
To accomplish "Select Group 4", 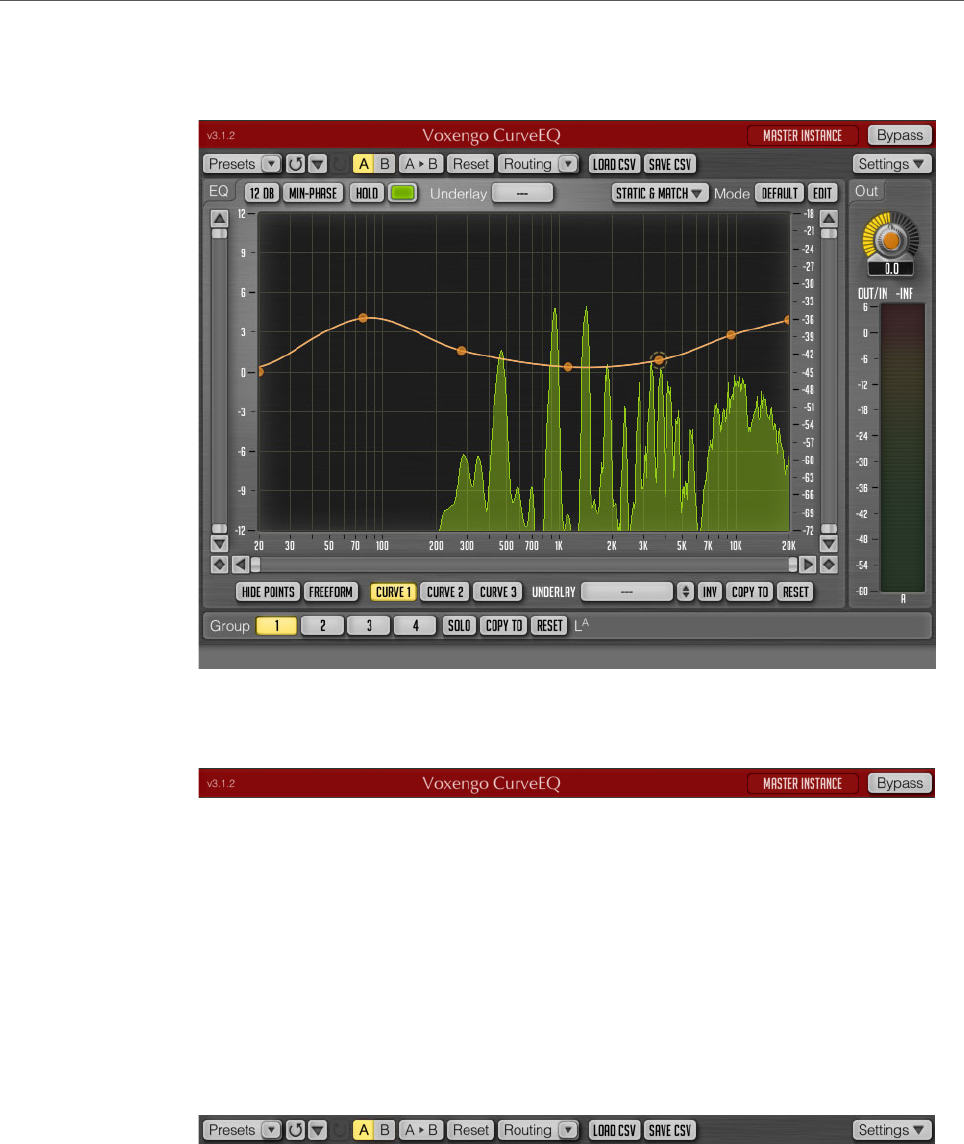I will pyautogui.click(x=415, y=626).
